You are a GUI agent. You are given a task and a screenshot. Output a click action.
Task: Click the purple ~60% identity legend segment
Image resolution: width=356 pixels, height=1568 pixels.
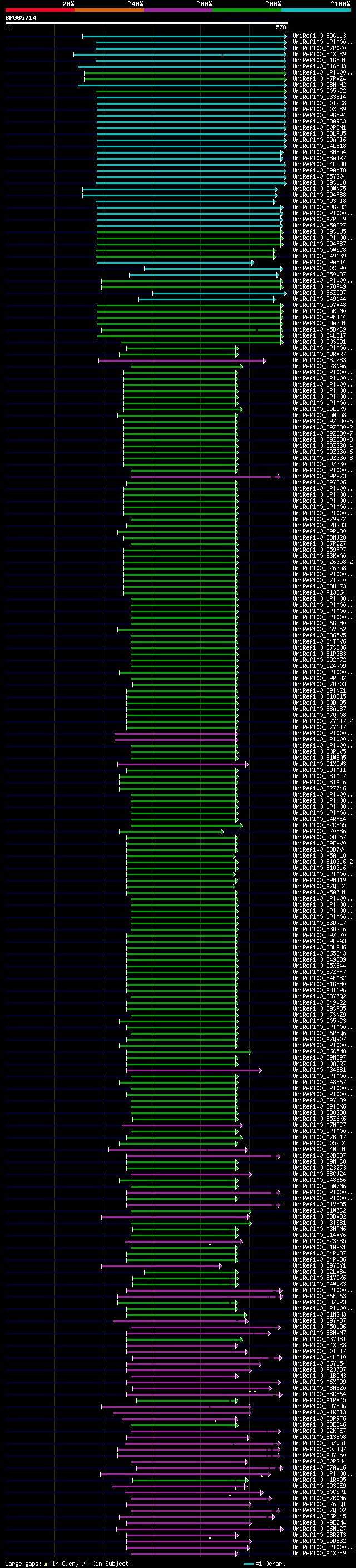[x=179, y=10]
